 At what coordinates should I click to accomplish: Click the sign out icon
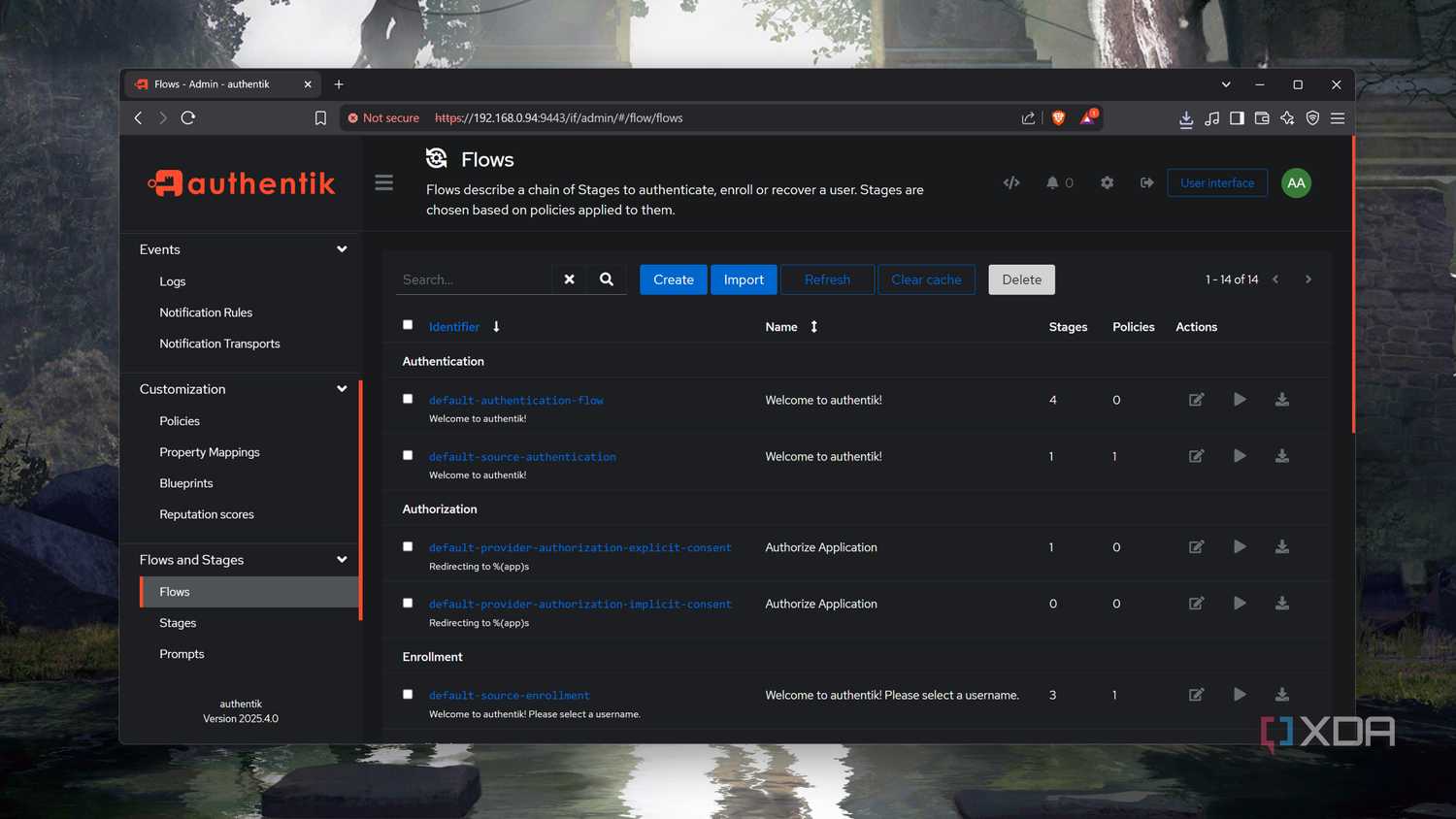(x=1146, y=182)
